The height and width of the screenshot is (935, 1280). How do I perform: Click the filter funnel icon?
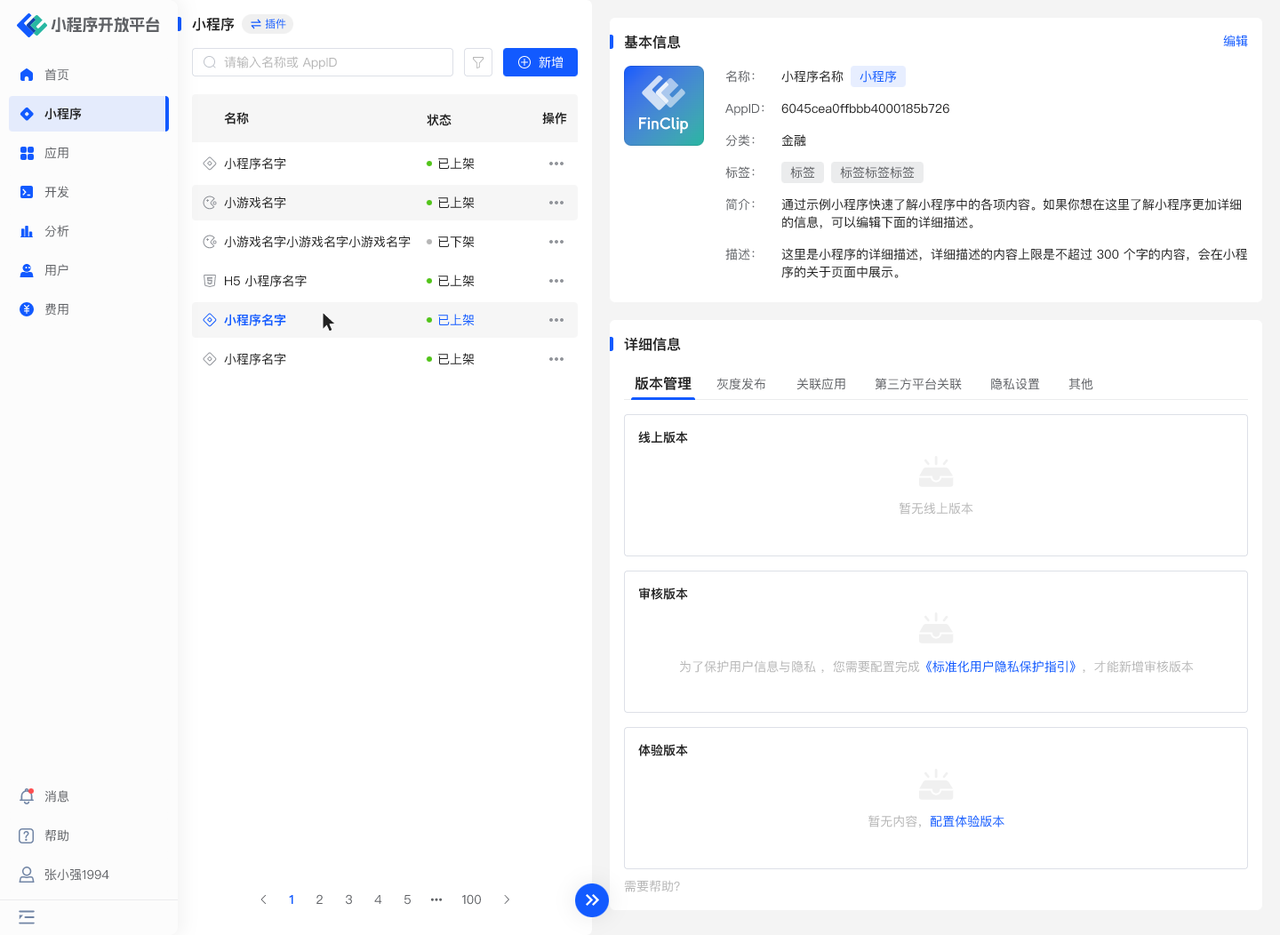[478, 62]
